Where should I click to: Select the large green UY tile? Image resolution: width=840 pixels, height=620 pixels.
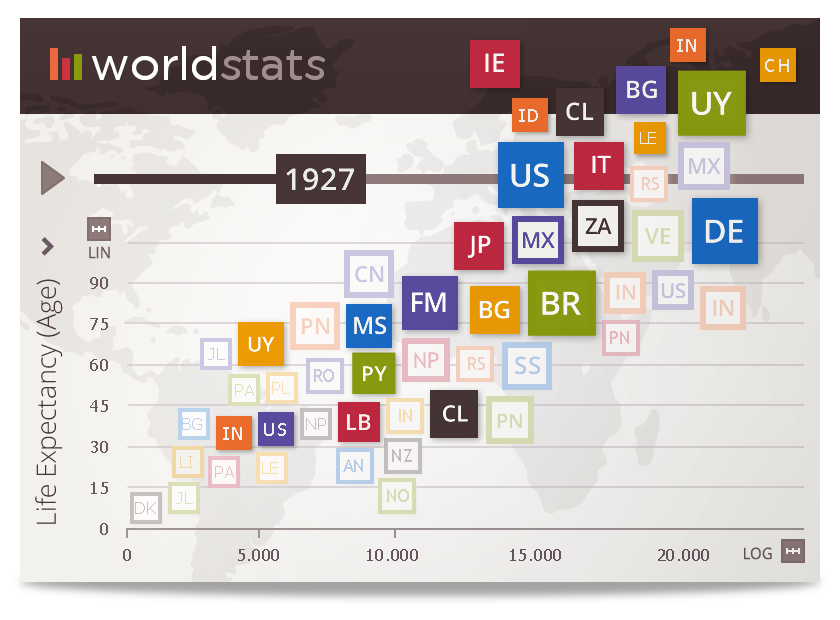click(x=711, y=103)
